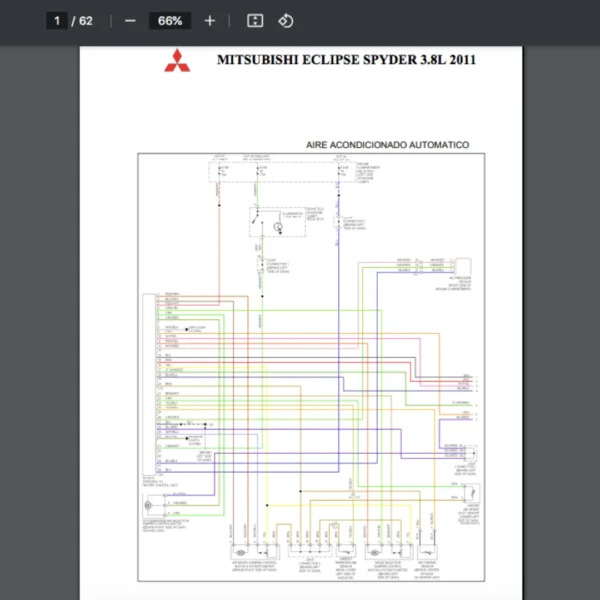Click the fit to page icon
The height and width of the screenshot is (600, 600).
255,21
